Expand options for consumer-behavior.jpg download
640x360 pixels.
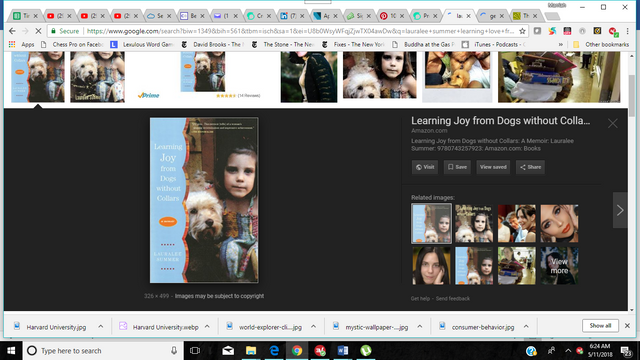click(x=526, y=327)
